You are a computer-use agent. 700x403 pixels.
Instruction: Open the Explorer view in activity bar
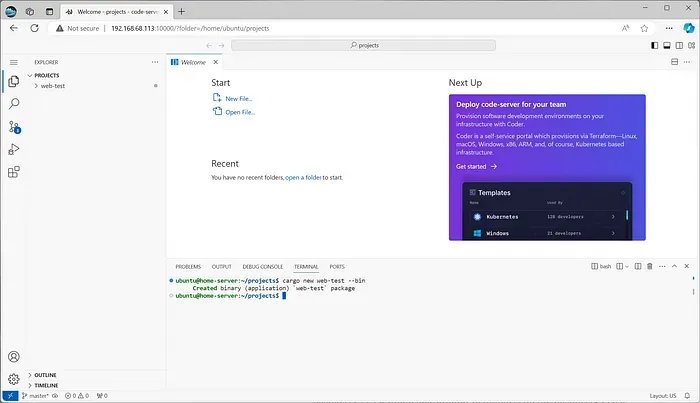tap(14, 81)
